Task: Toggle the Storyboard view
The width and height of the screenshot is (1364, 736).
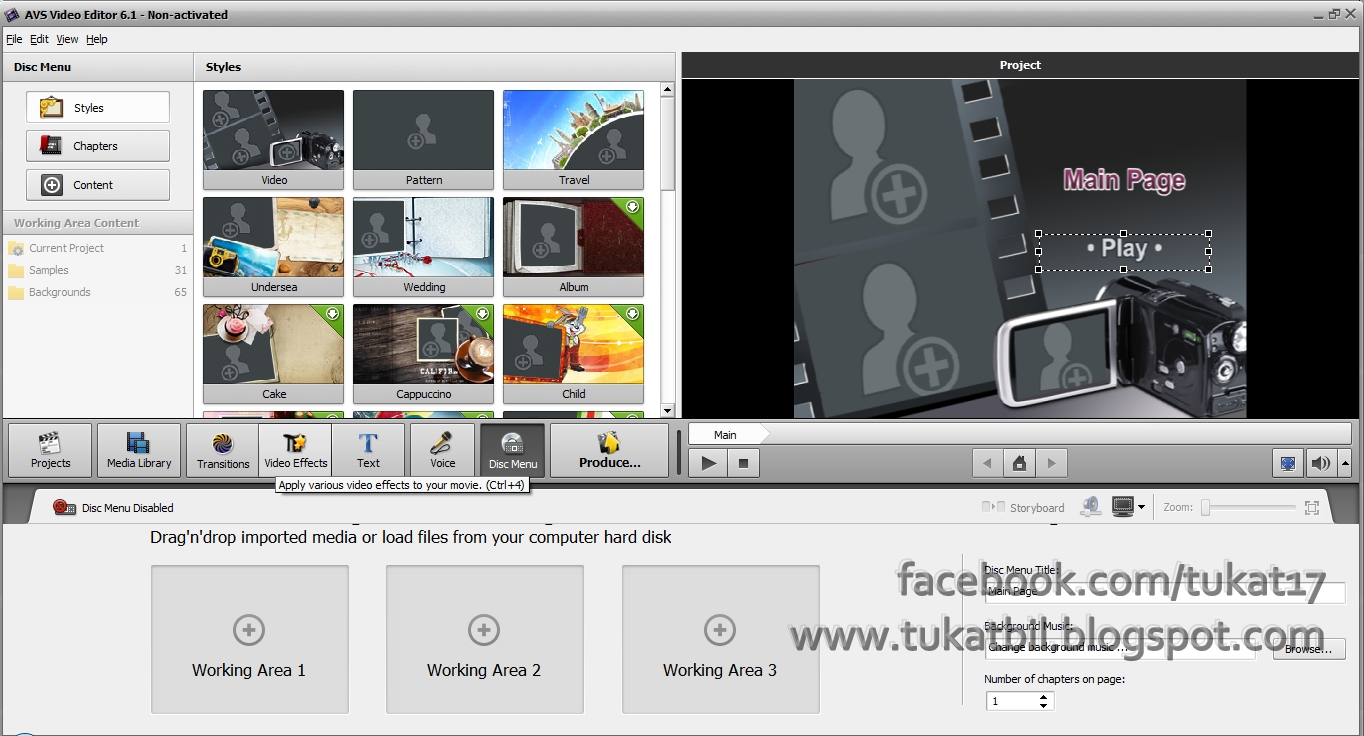Action: pyautogui.click(x=1024, y=508)
